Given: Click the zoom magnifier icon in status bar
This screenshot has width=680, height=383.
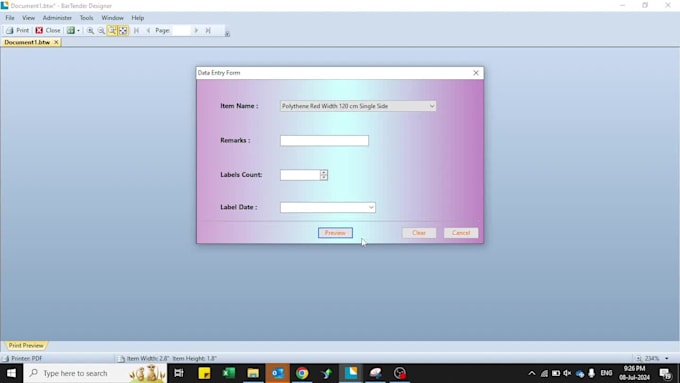Looking at the screenshot, I should click(x=638, y=358).
